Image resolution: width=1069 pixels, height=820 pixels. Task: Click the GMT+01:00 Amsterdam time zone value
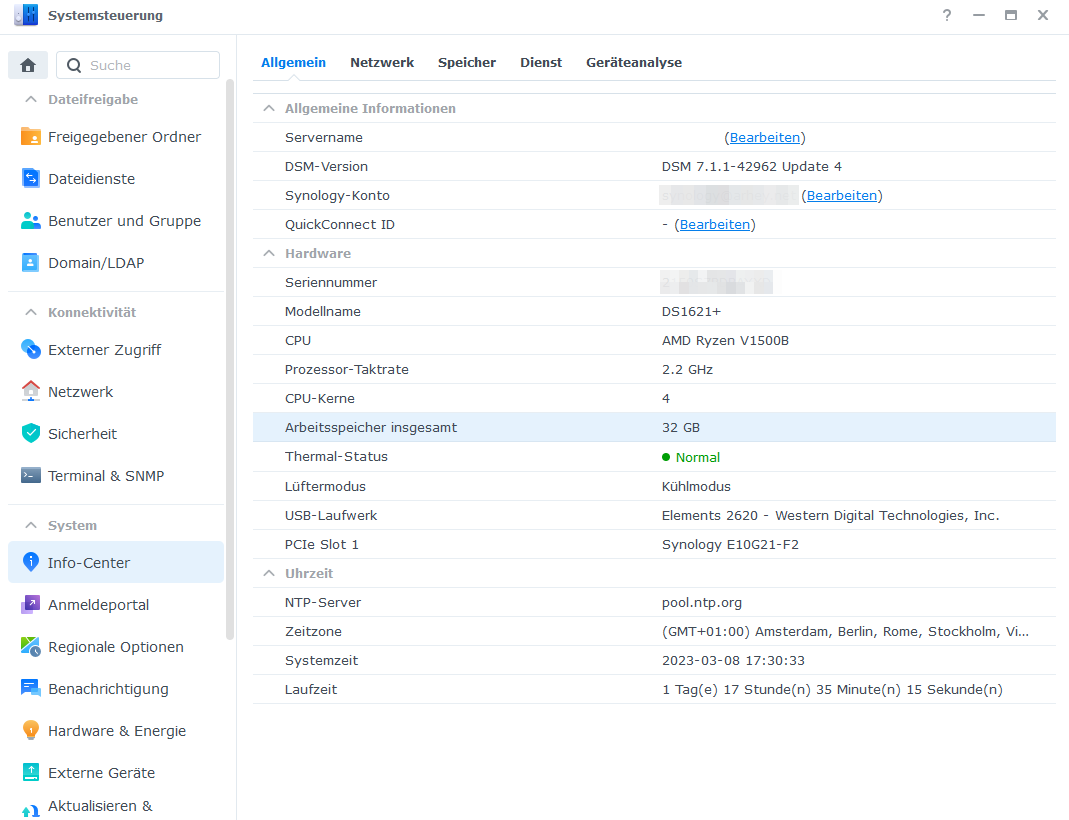coord(845,632)
